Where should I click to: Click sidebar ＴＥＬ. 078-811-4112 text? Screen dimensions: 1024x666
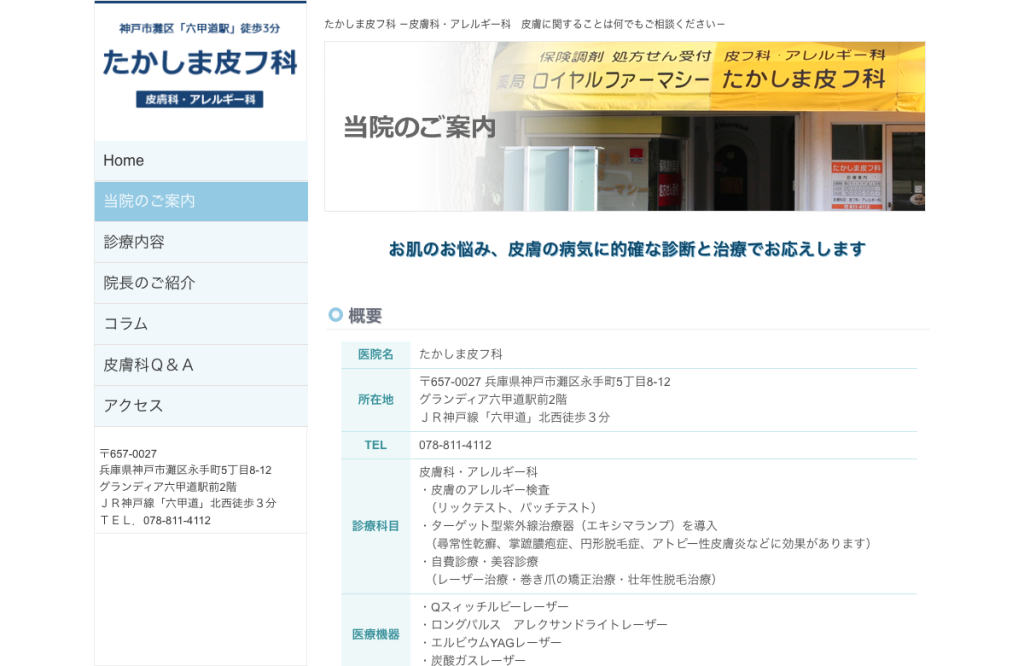155,520
